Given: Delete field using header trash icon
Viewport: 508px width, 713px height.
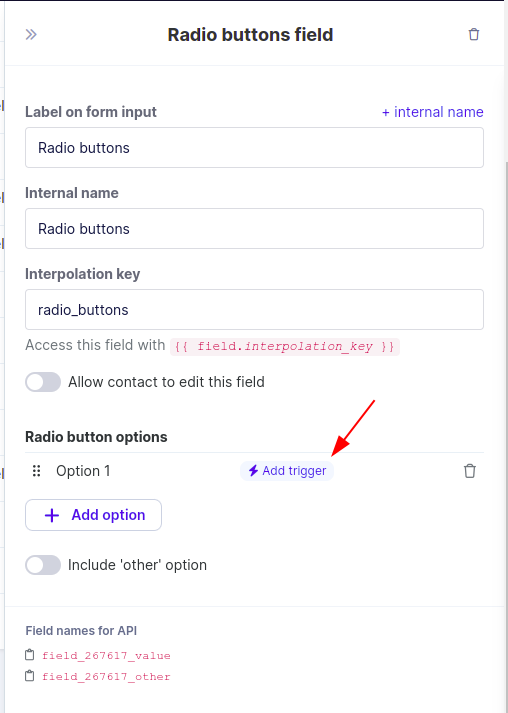Looking at the screenshot, I should click(x=473, y=35).
